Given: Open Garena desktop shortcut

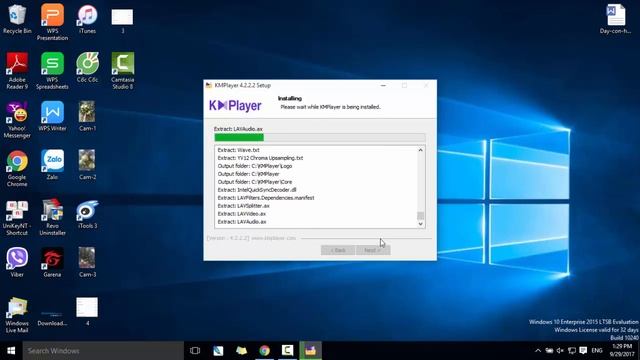Looking at the screenshot, I should tap(52, 262).
